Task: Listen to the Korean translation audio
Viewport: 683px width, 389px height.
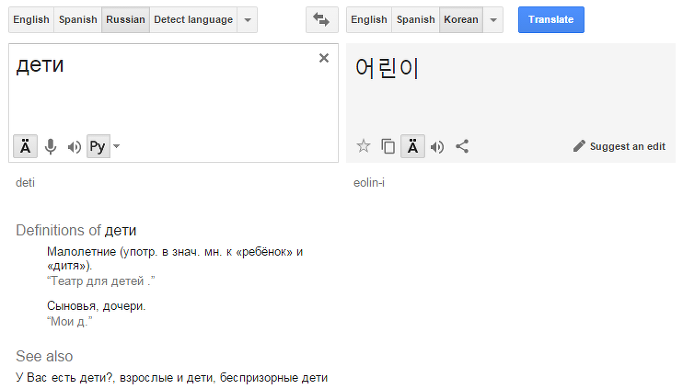Action: click(437, 147)
